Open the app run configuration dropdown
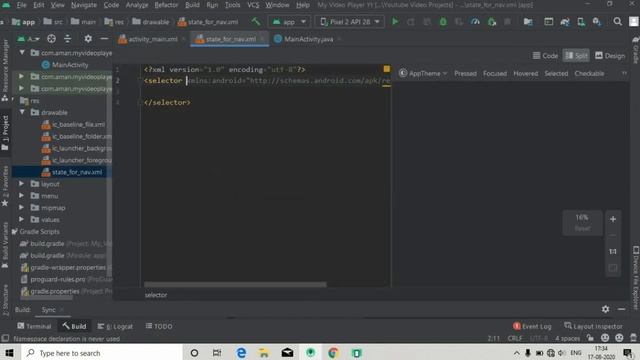640x360 pixels. pyautogui.click(x=289, y=22)
